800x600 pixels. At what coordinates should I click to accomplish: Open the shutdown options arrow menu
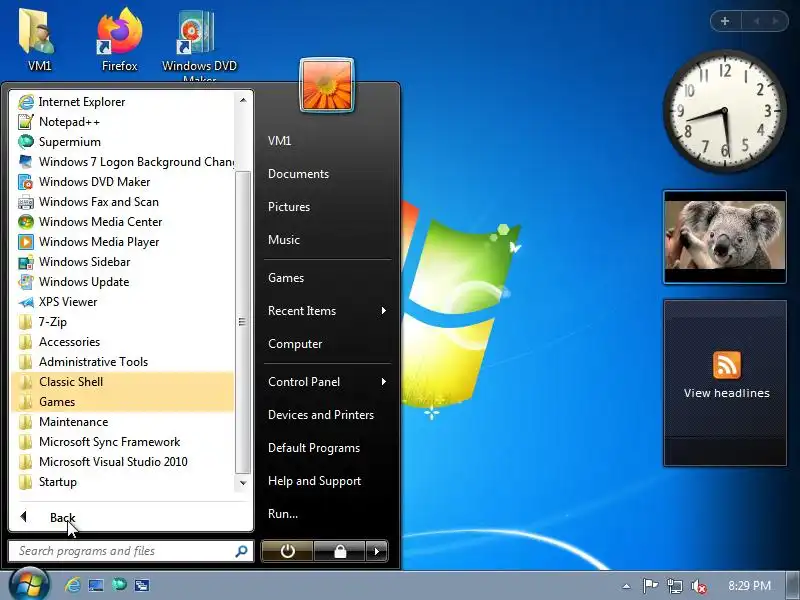(377, 551)
